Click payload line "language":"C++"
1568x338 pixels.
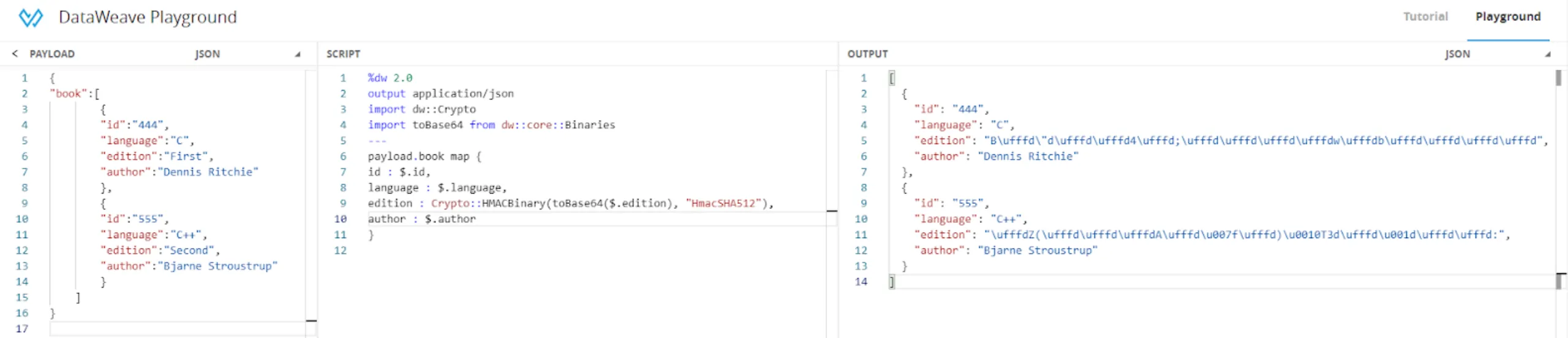point(154,235)
